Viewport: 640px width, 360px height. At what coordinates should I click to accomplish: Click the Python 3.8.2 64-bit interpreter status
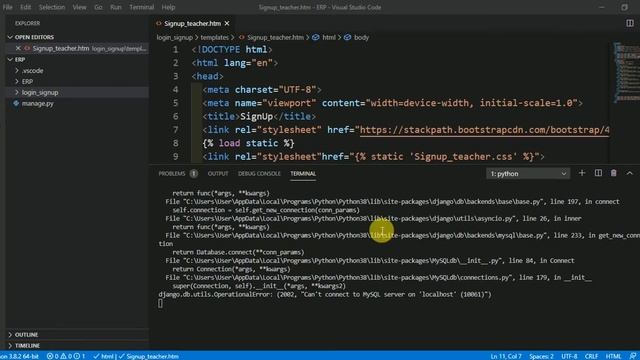click(x=19, y=356)
